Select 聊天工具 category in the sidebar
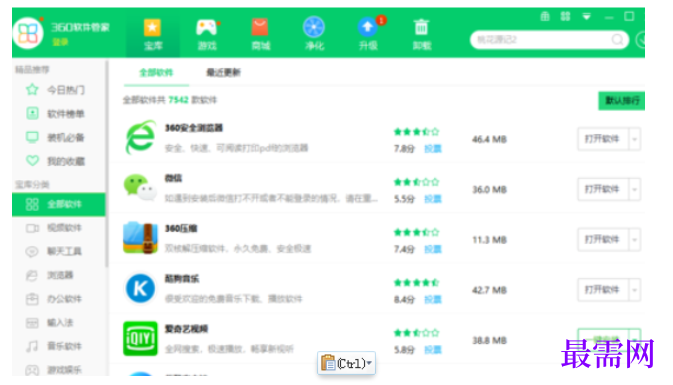This screenshot has height=385, width=673. coord(59,252)
